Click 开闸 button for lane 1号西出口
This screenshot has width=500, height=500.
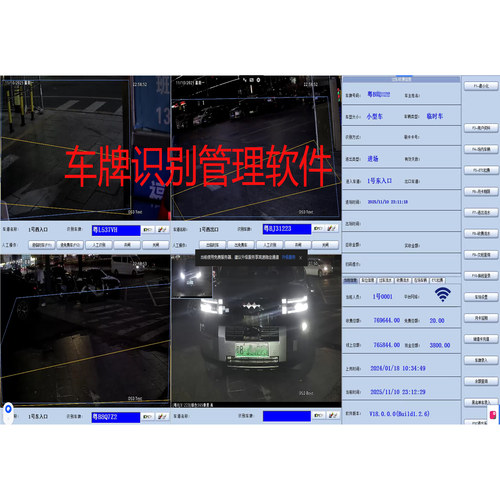pyautogui.click(x=298, y=245)
